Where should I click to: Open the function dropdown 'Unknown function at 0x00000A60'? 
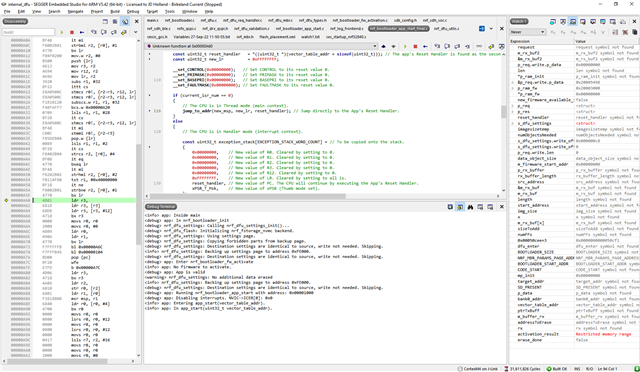pyautogui.click(x=261, y=47)
